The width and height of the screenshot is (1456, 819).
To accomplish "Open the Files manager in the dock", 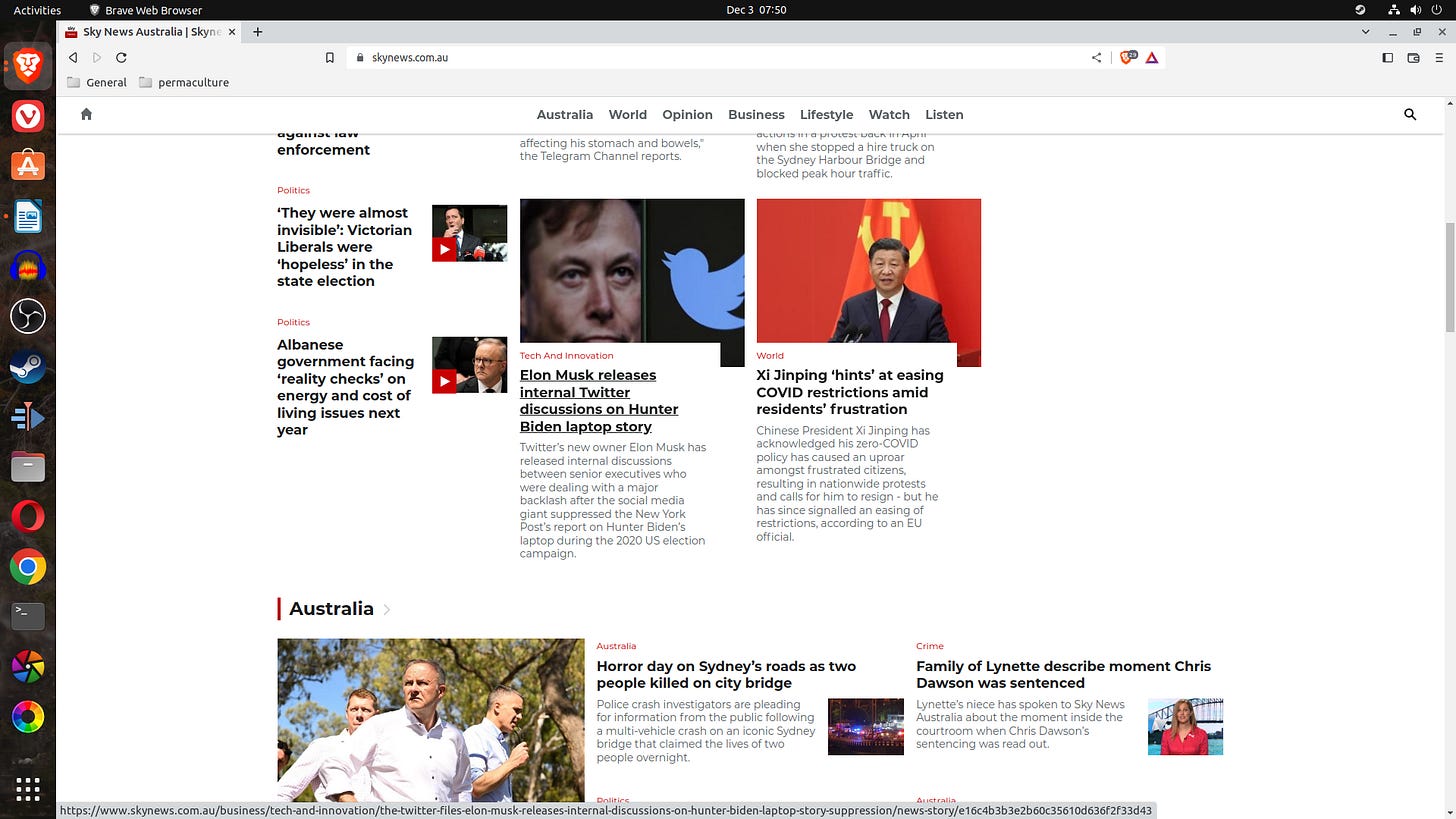I will (28, 466).
